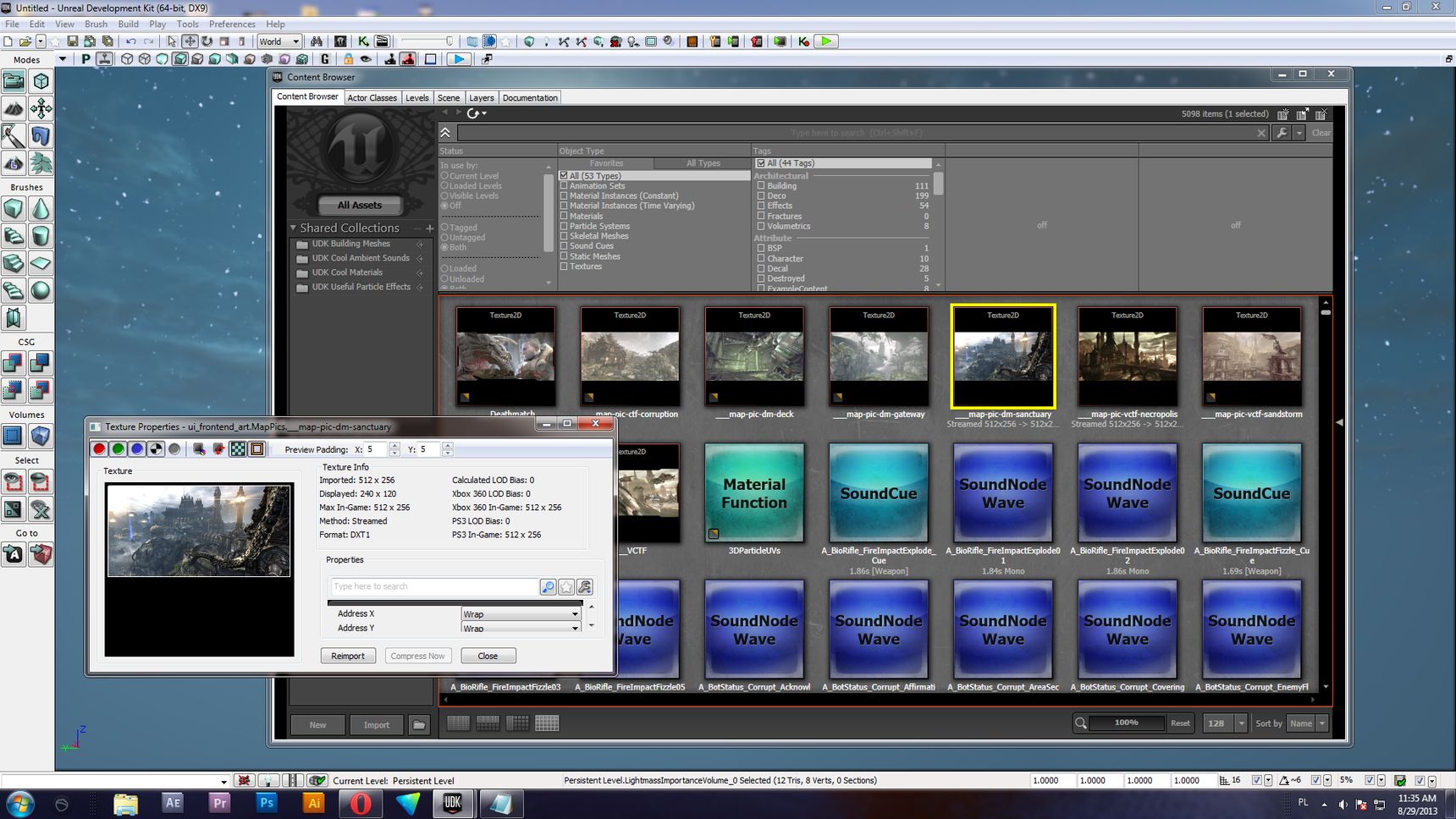Click folder icon next to Import button
1456x819 pixels.
(x=419, y=724)
